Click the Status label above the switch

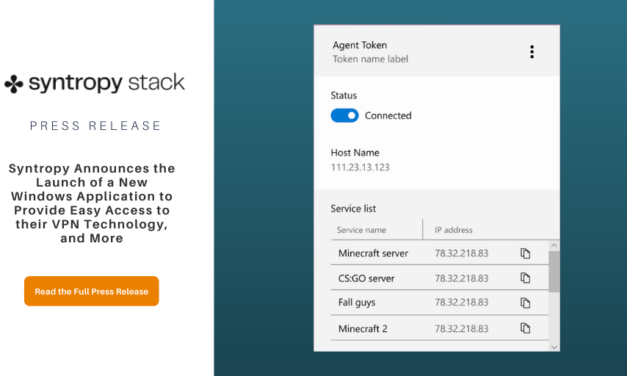(343, 96)
